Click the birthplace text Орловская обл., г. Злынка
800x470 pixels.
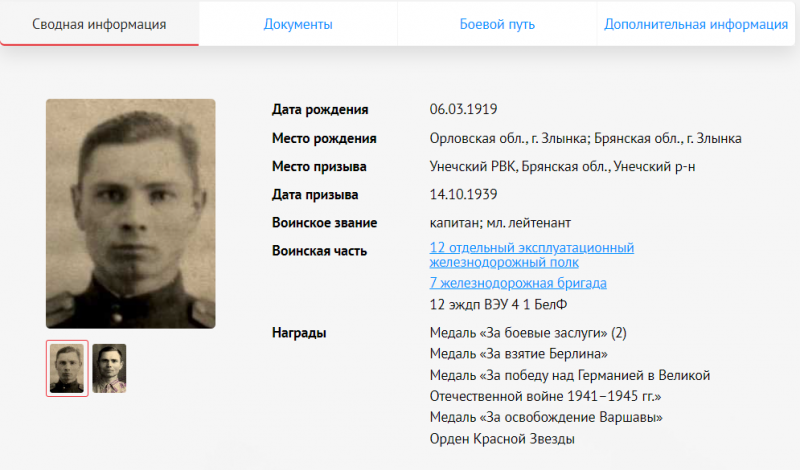(x=508, y=138)
